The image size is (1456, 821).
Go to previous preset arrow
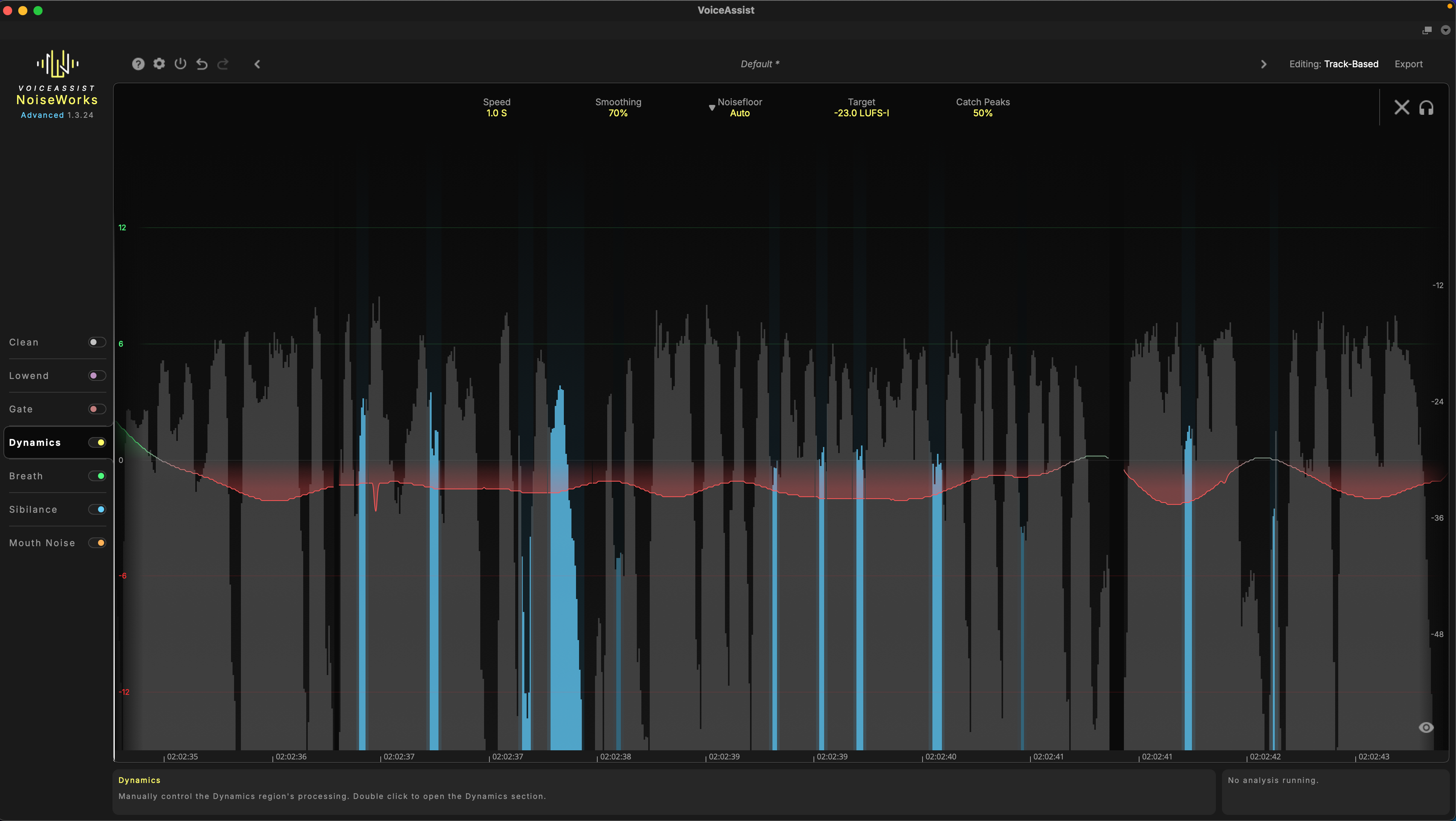257,64
